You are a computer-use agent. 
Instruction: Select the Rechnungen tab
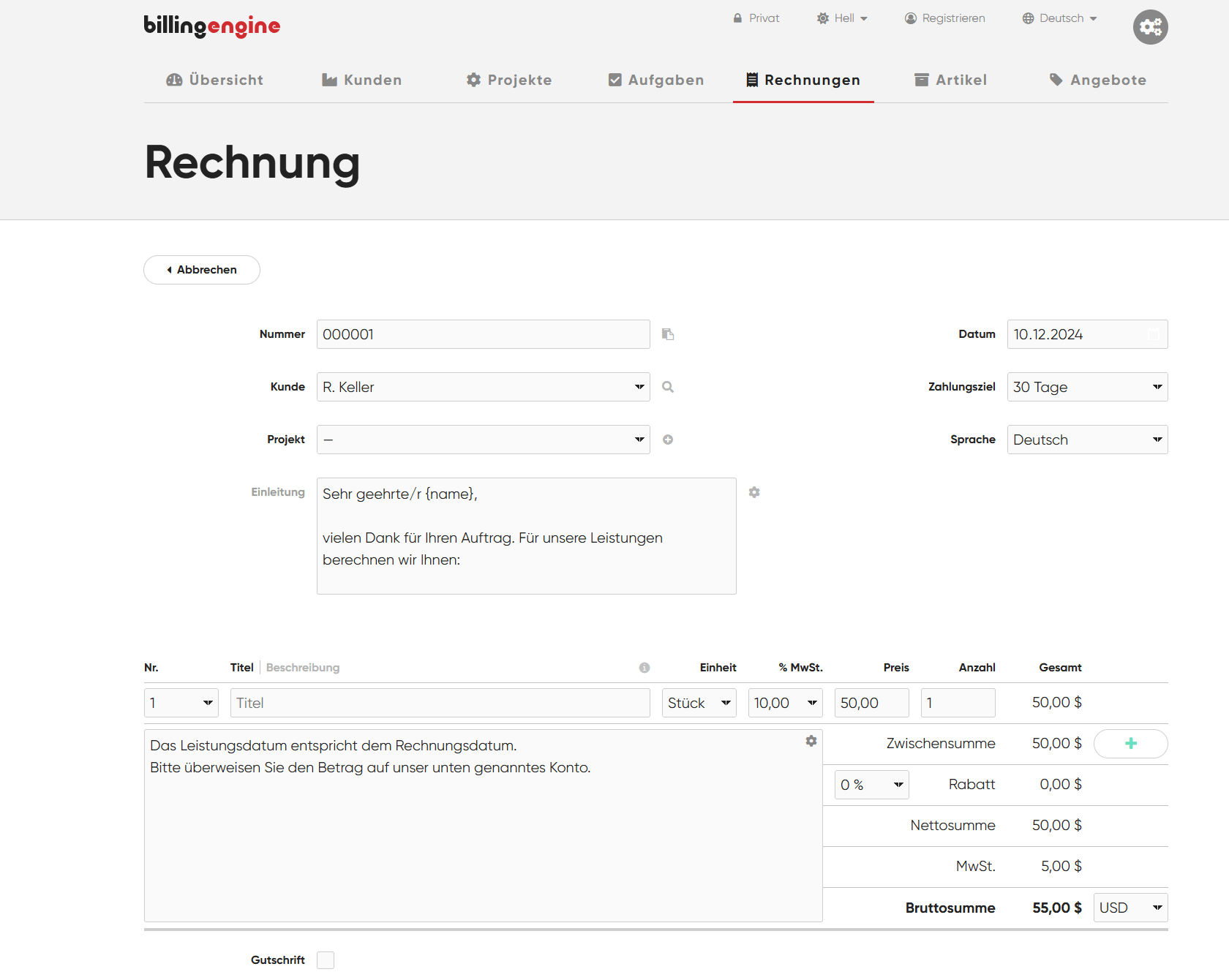coord(803,80)
